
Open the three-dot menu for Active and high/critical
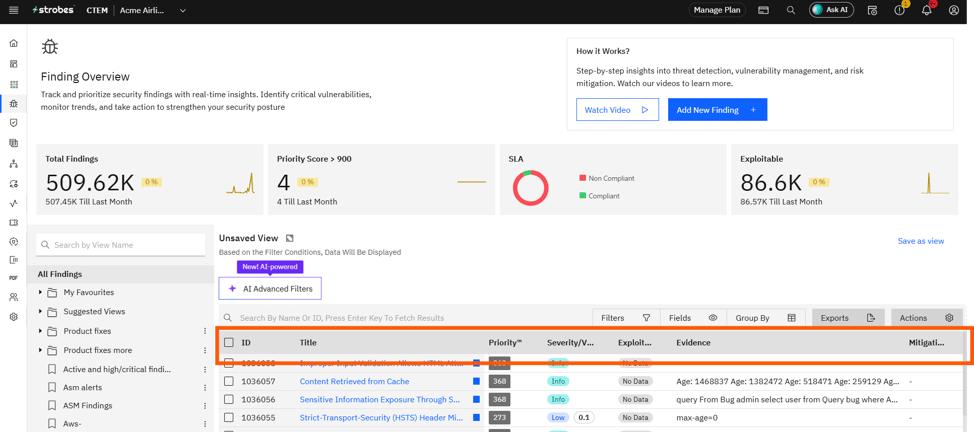[x=205, y=369]
